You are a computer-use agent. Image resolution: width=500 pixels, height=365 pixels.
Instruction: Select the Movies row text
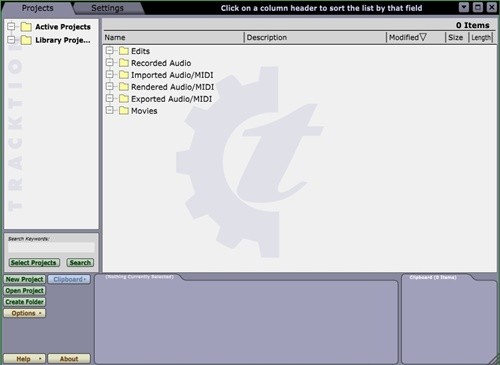tap(144, 111)
